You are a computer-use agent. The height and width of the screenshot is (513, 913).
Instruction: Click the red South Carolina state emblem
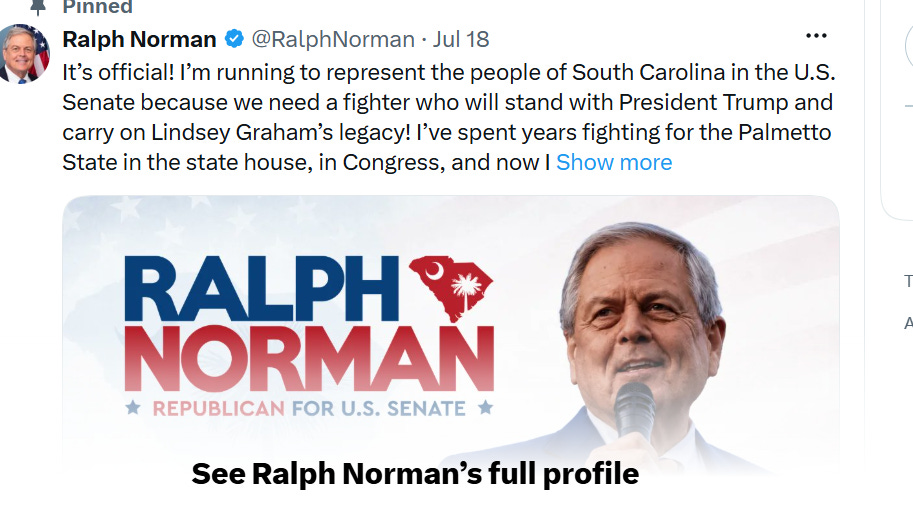[451, 287]
